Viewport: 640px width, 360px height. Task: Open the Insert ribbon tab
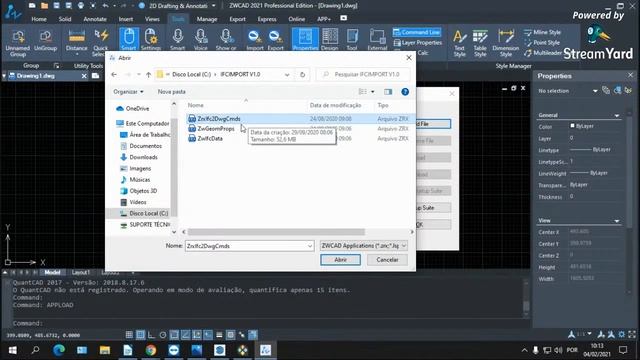click(x=126, y=19)
